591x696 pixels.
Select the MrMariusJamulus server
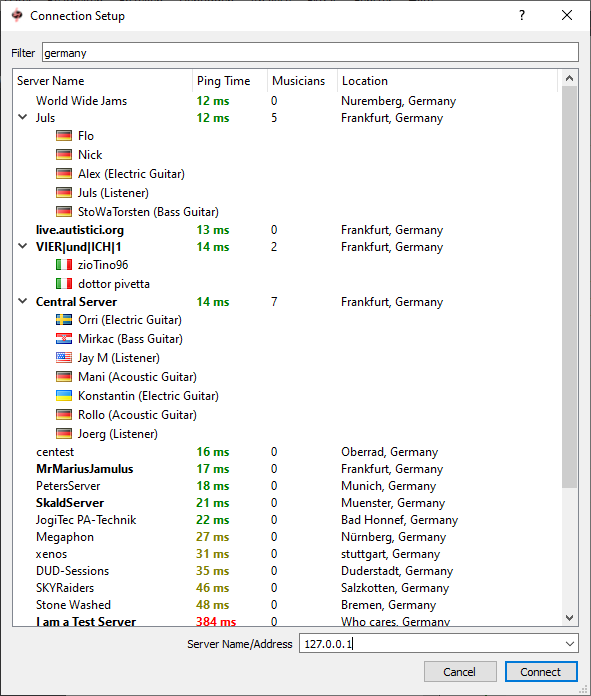pos(285,469)
